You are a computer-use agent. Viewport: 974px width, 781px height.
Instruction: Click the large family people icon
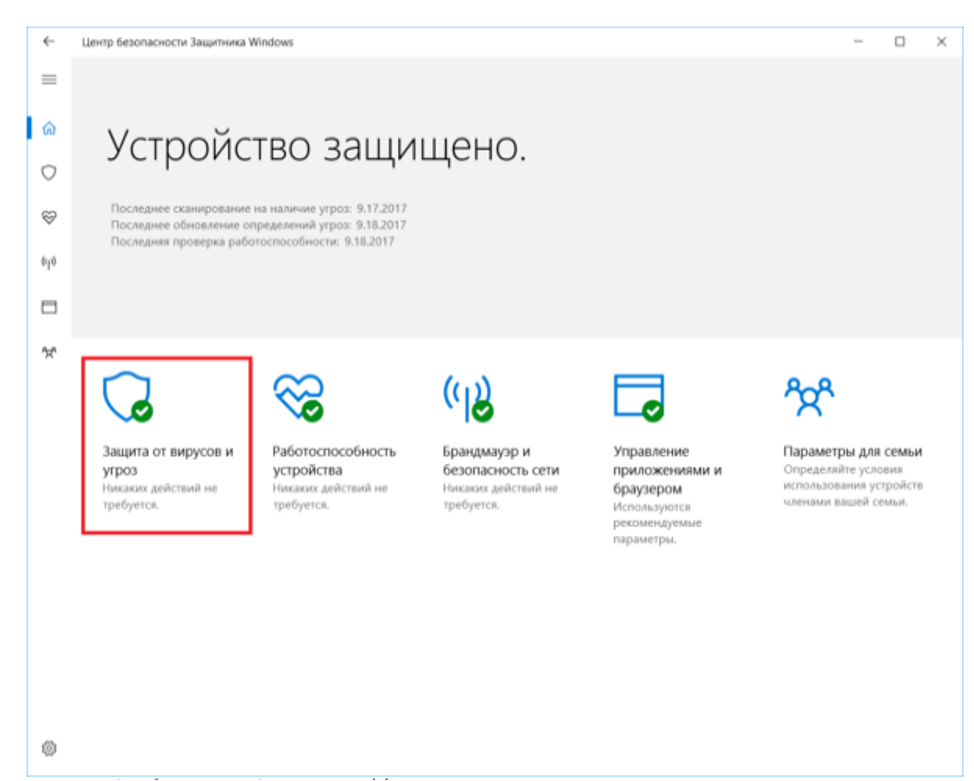[808, 396]
